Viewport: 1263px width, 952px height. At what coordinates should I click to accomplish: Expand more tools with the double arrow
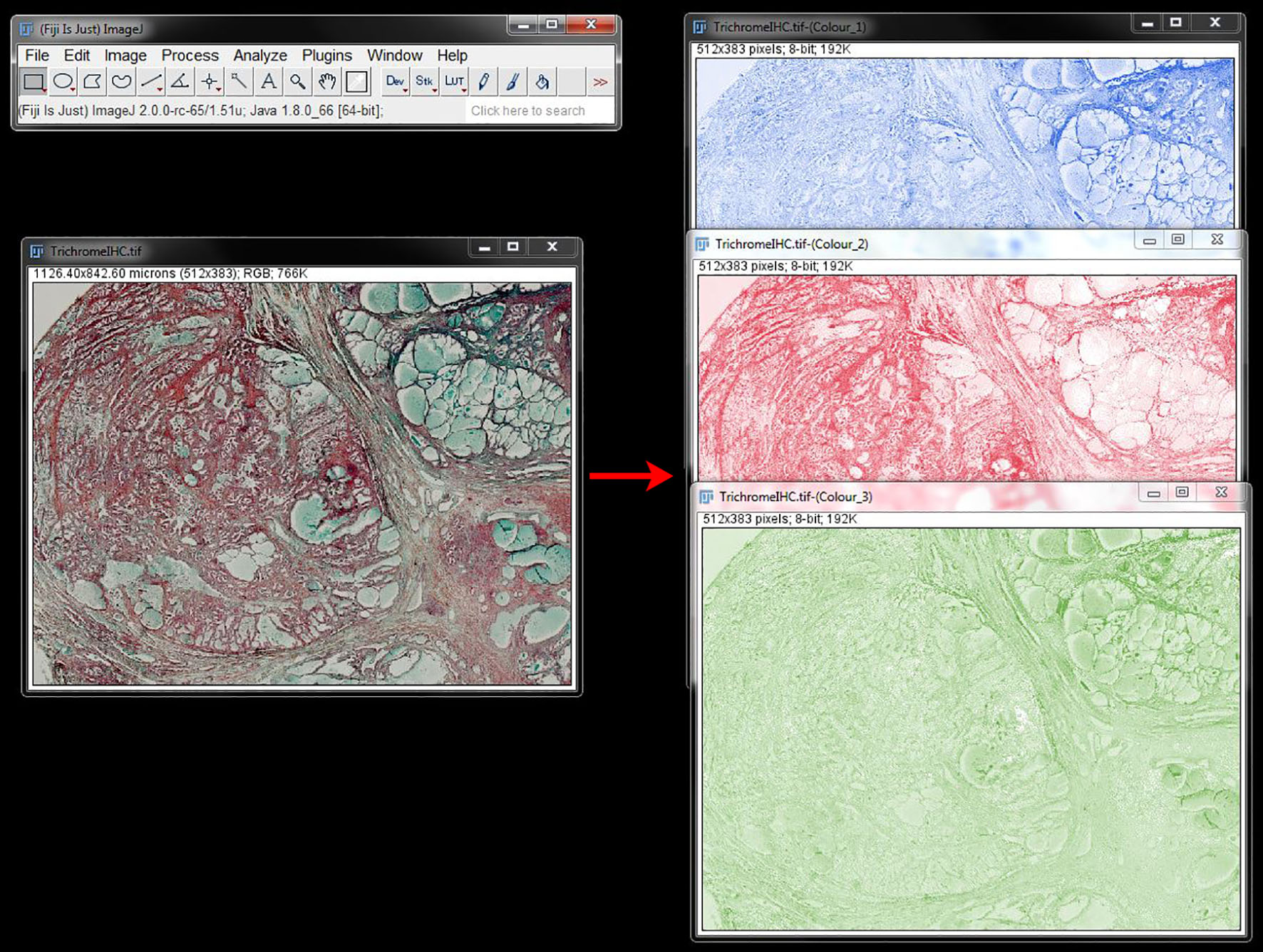(599, 81)
